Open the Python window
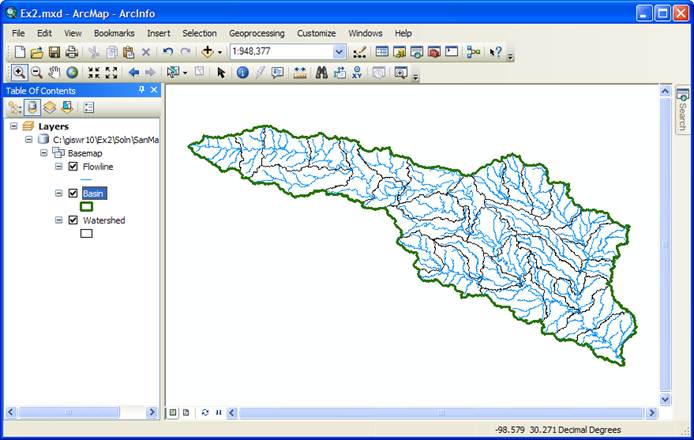Screen dimensions: 694x440 coord(451,52)
